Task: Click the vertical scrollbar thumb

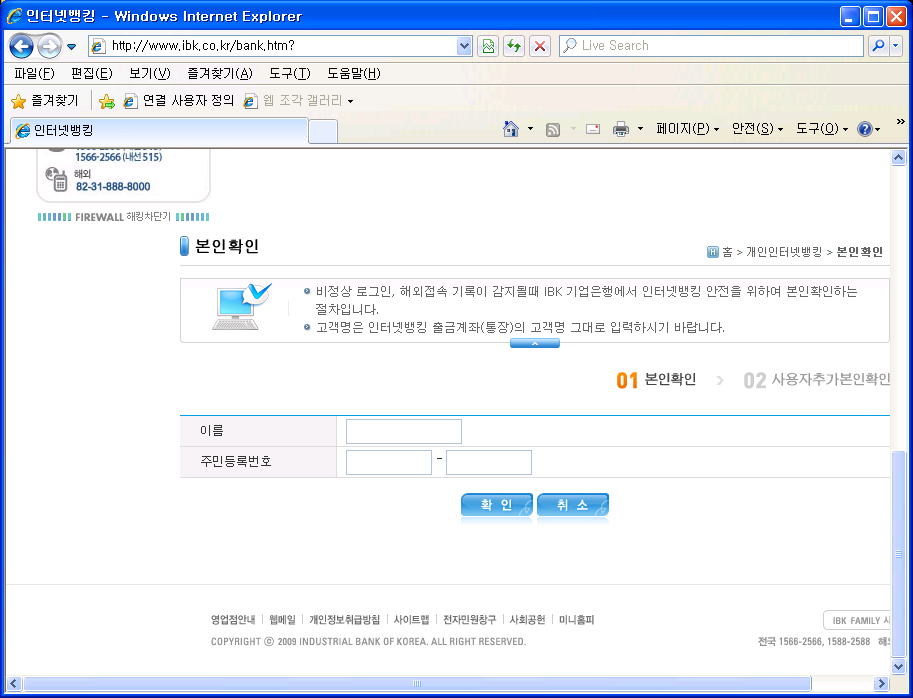Action: tap(898, 554)
